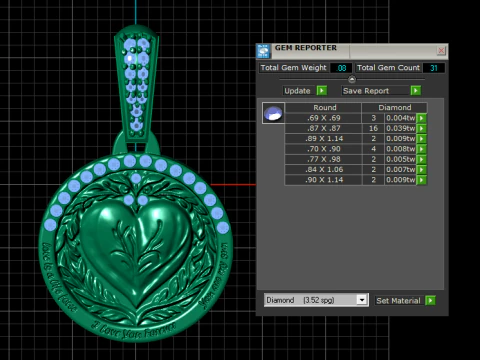The width and height of the screenshot is (480, 360).
Task: Click green arrow for .70 X .90 row
Action: click(421, 149)
